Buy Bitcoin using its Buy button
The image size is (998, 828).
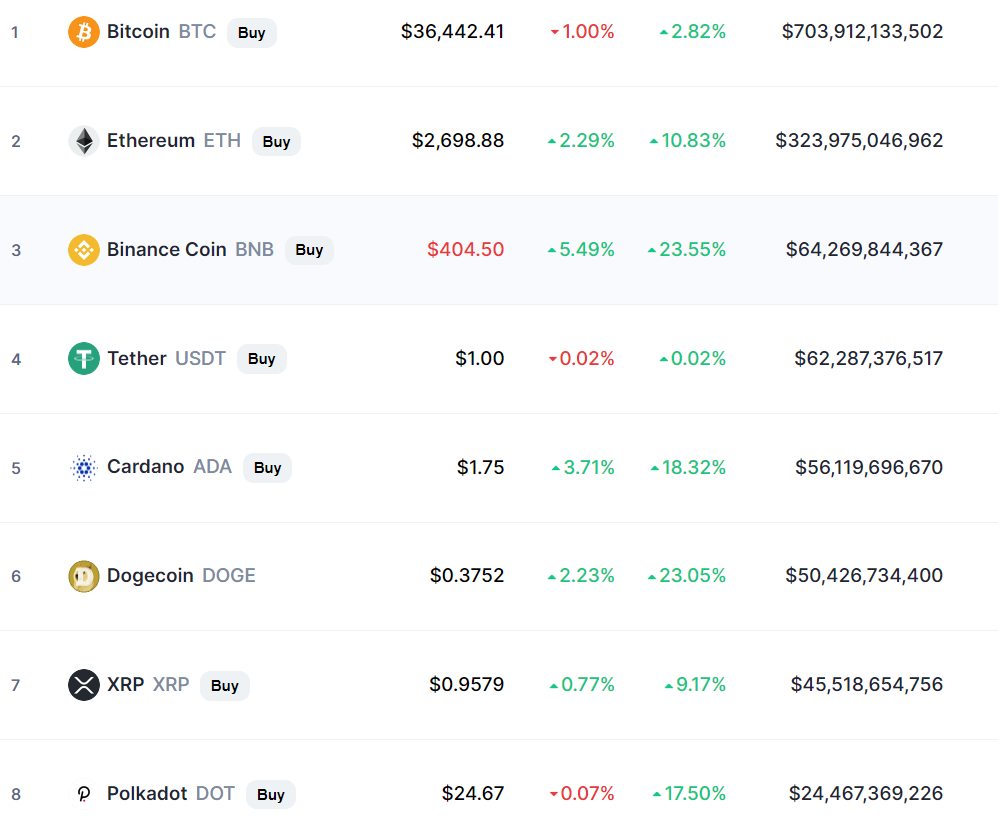pos(251,32)
